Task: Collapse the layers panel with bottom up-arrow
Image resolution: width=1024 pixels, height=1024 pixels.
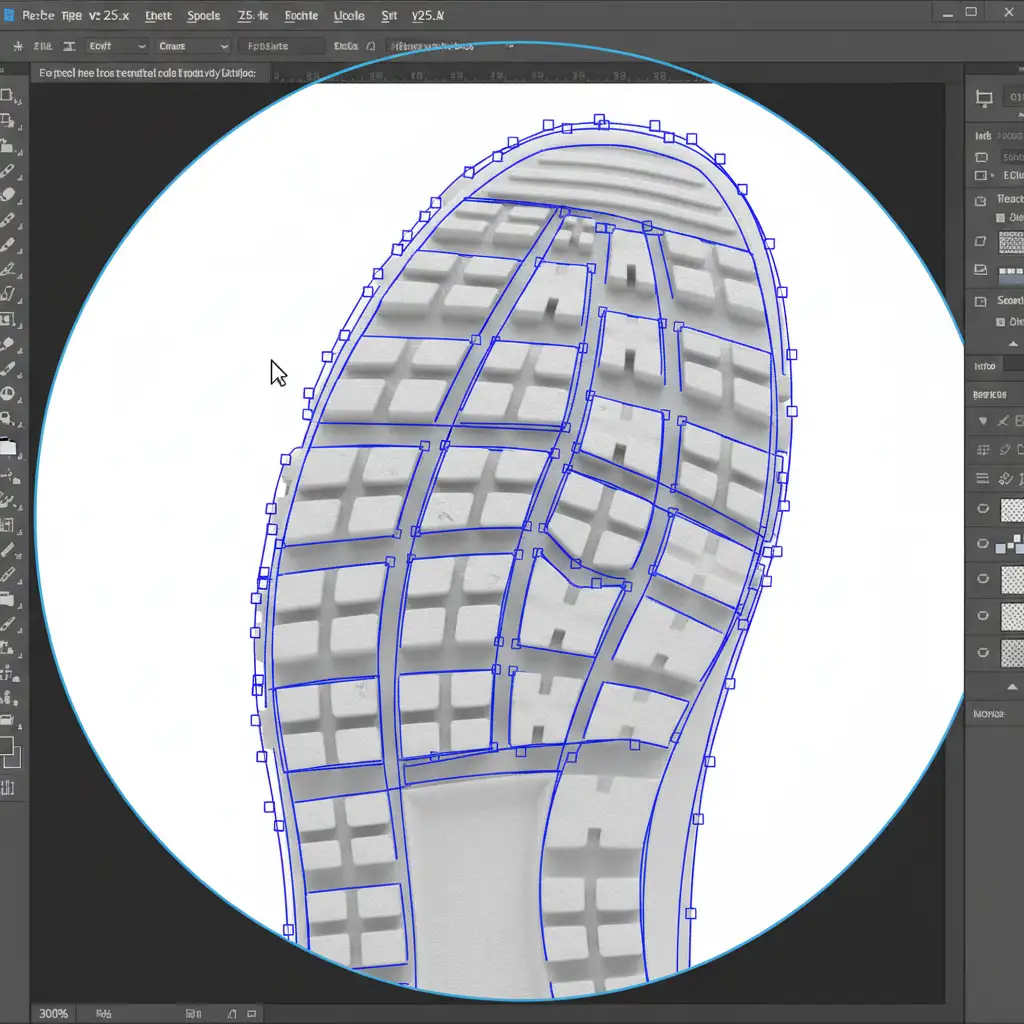Action: point(1012,687)
